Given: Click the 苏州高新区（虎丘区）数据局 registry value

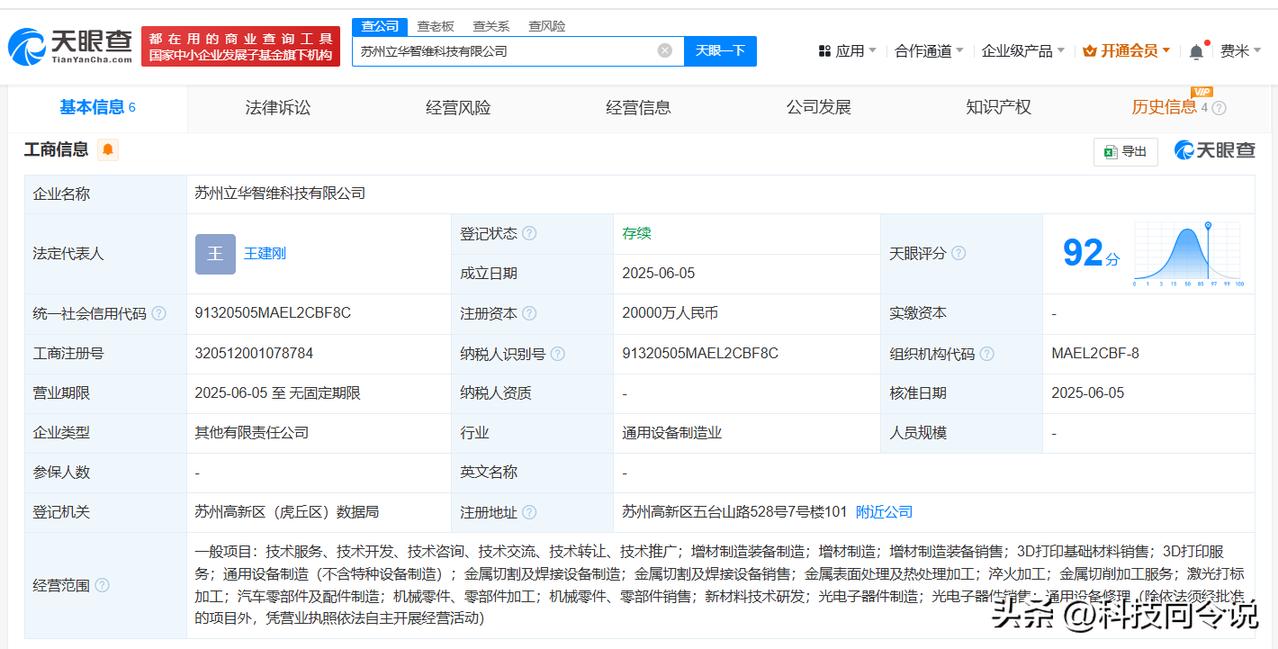Looking at the screenshot, I should click(x=287, y=512).
